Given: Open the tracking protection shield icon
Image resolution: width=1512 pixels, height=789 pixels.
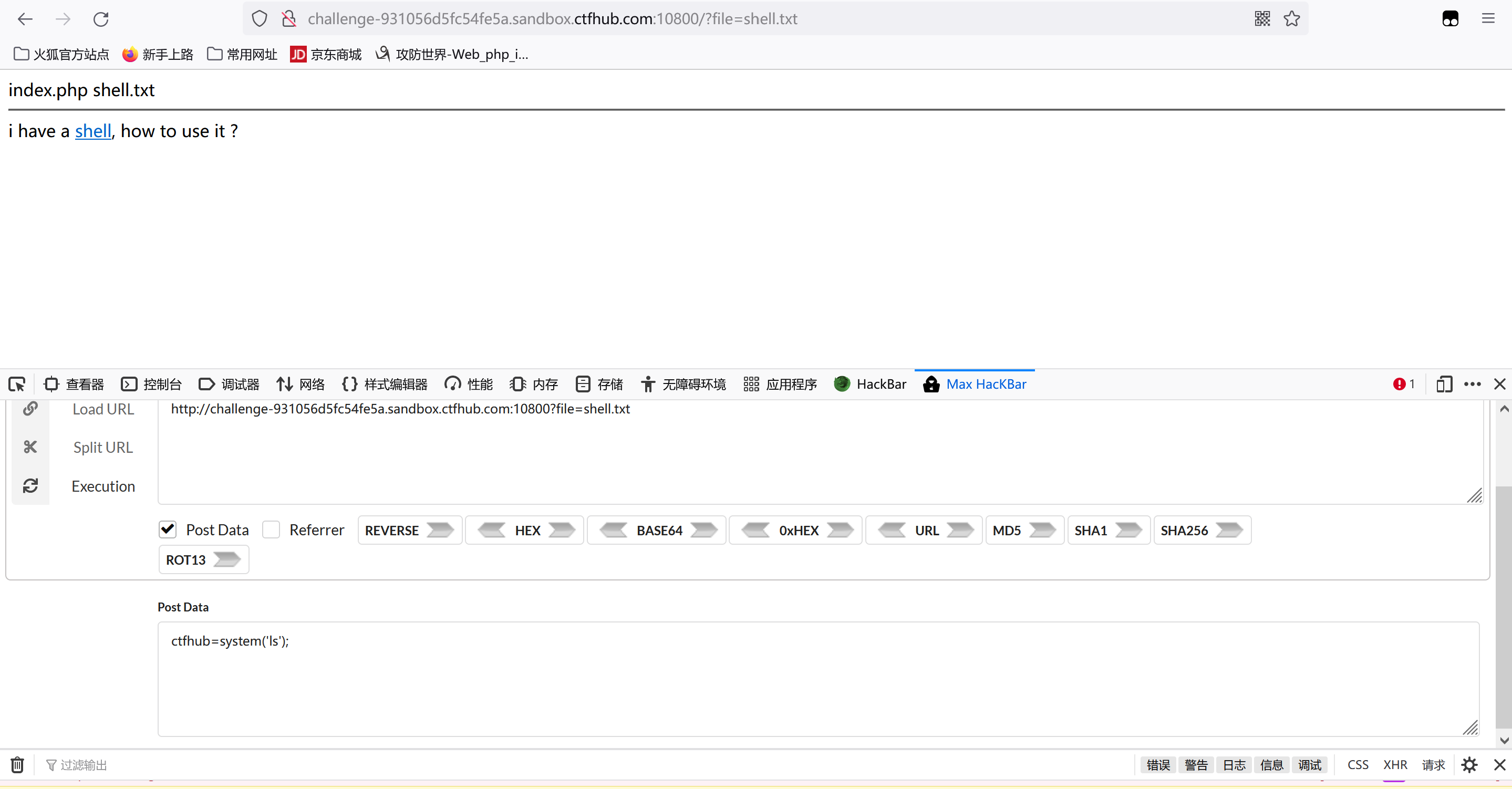Looking at the screenshot, I should click(x=260, y=19).
